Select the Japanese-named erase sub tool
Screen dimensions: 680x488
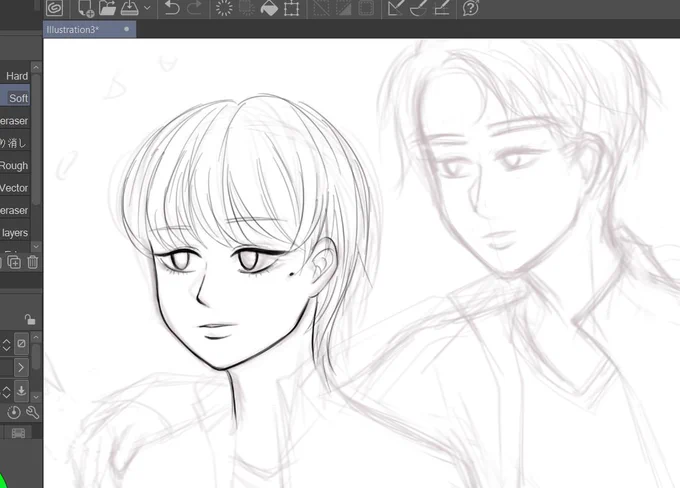coord(15,143)
